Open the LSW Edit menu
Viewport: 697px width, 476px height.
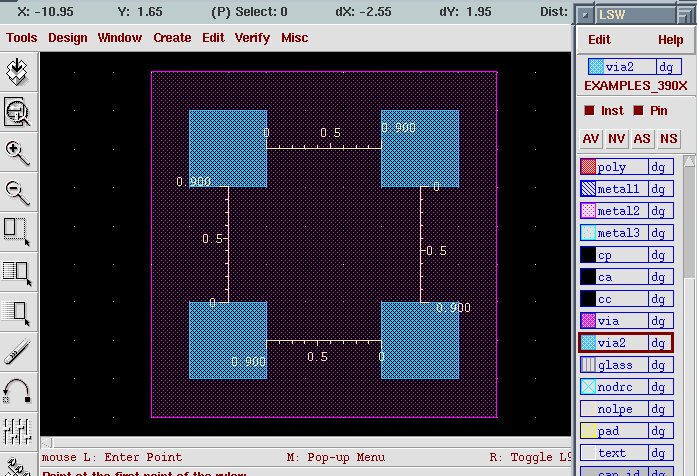coord(599,40)
